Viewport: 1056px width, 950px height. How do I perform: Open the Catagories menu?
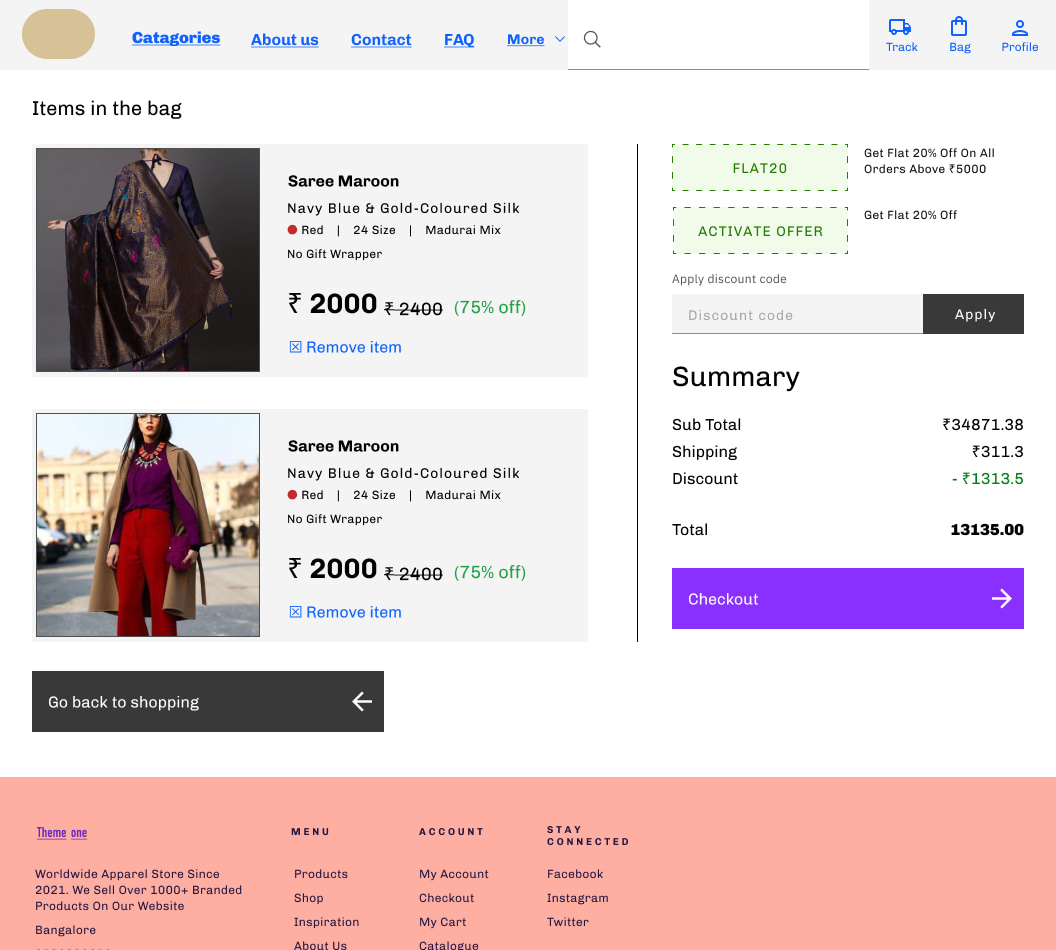(x=176, y=38)
